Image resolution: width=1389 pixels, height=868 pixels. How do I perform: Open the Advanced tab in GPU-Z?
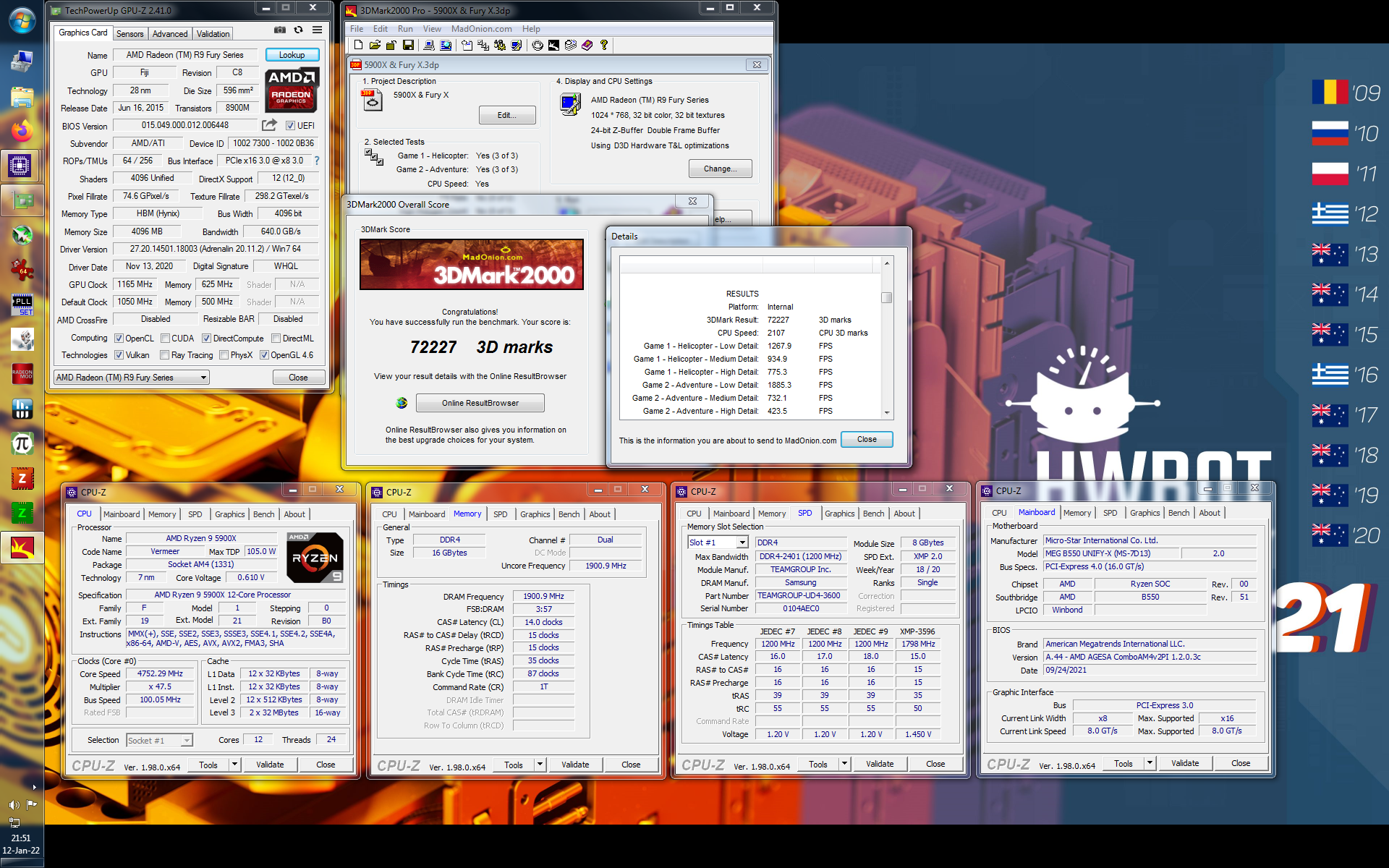tap(170, 34)
